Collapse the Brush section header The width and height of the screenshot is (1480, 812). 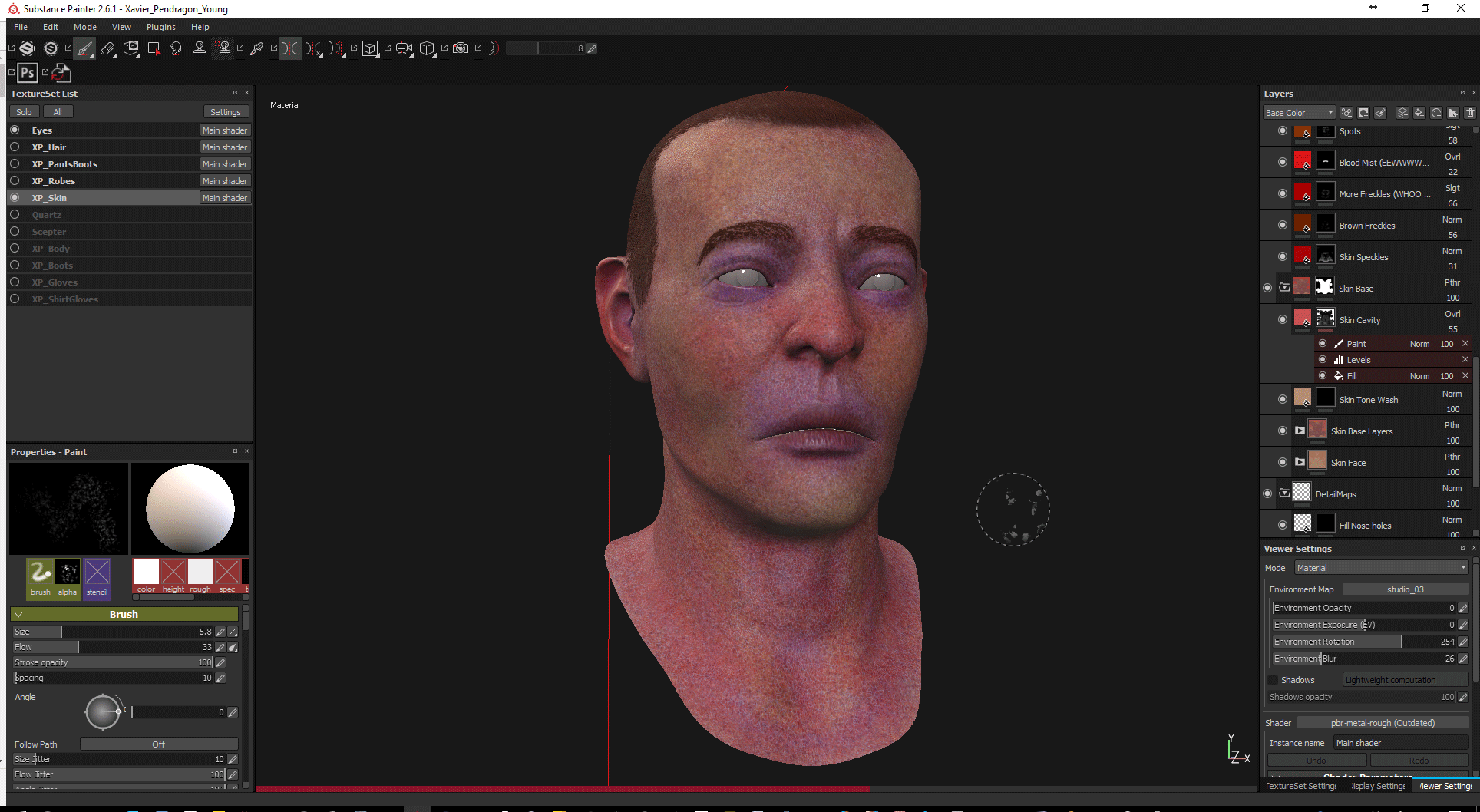(124, 614)
